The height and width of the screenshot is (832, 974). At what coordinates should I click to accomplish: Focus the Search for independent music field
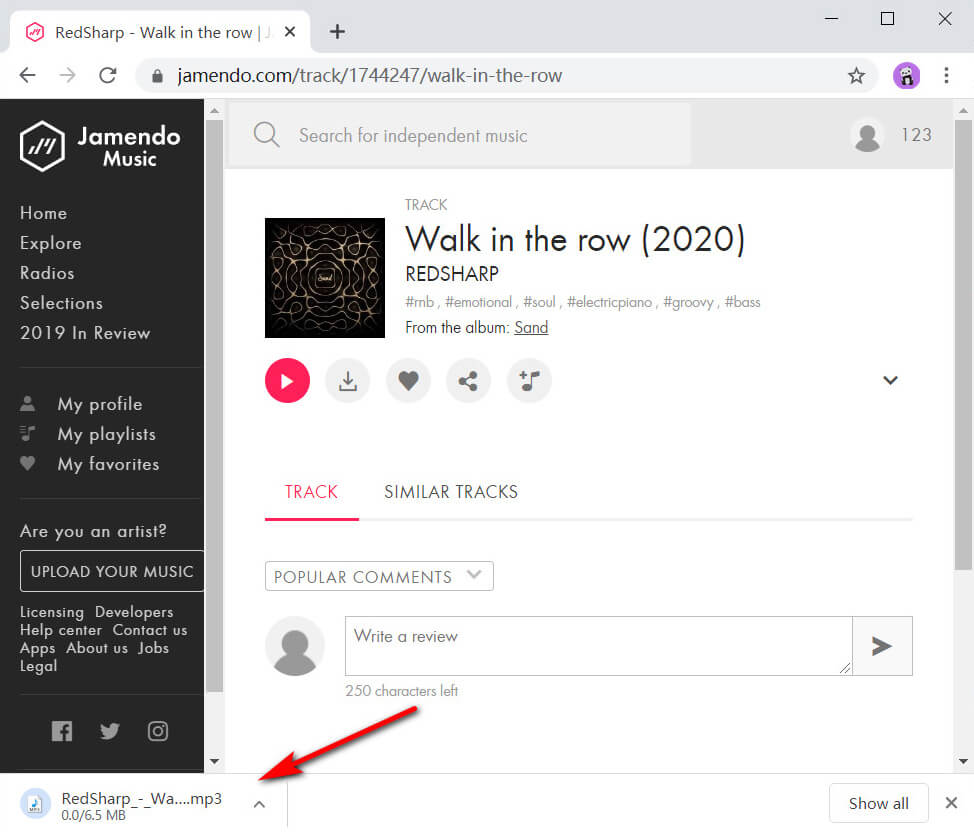(460, 134)
